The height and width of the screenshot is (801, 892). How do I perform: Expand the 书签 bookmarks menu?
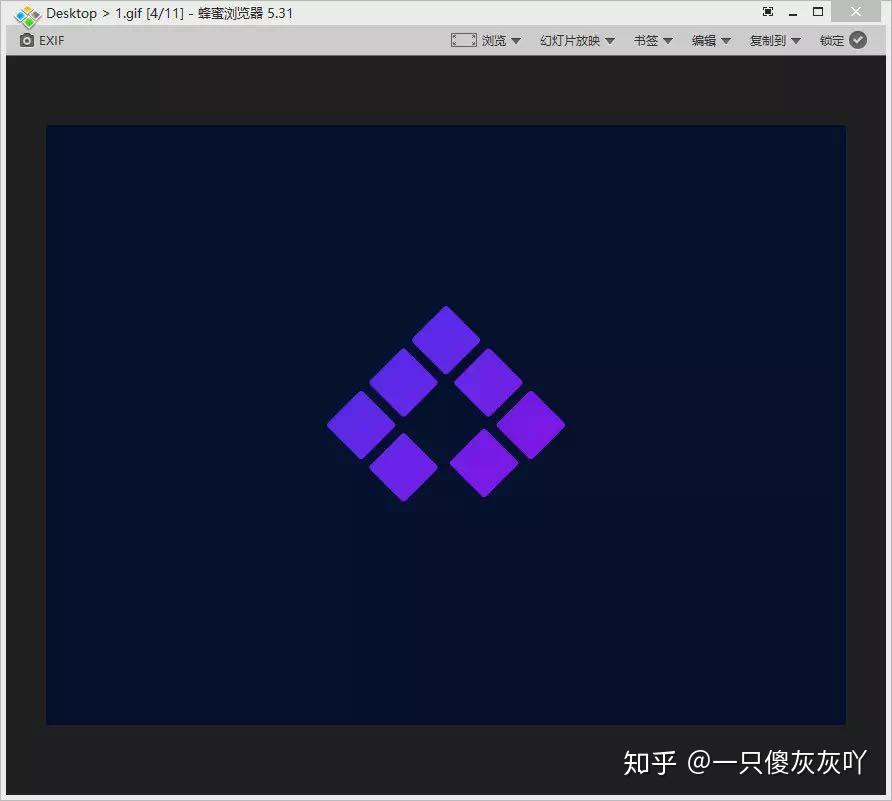(654, 40)
